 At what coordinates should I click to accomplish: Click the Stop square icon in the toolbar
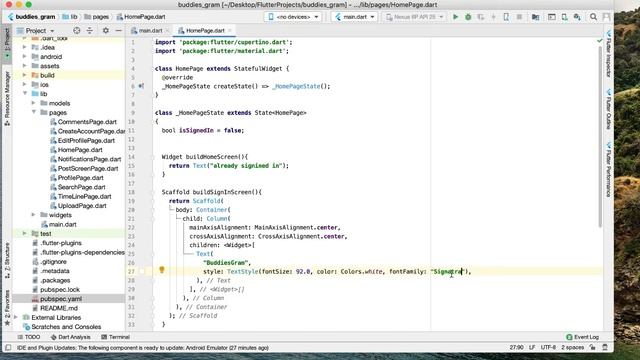(519, 17)
